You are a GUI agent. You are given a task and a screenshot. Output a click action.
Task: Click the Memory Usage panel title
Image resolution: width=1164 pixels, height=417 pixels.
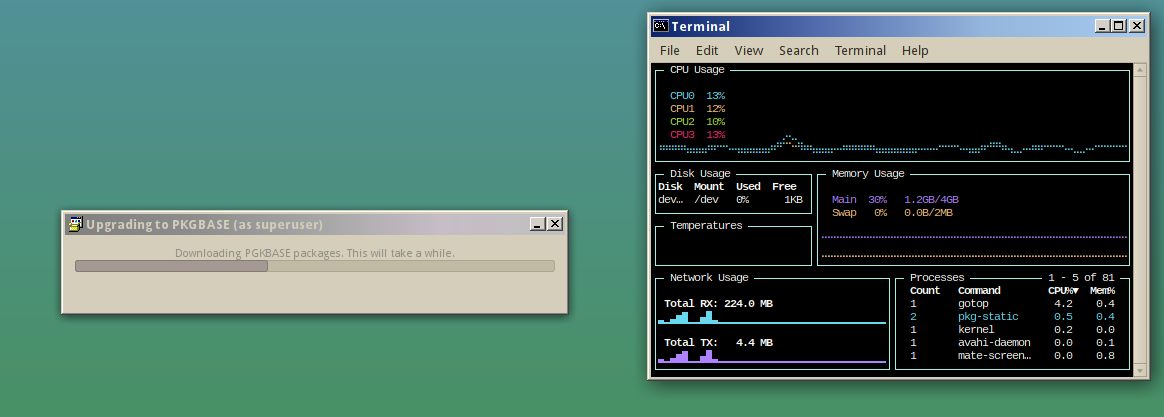(x=868, y=174)
